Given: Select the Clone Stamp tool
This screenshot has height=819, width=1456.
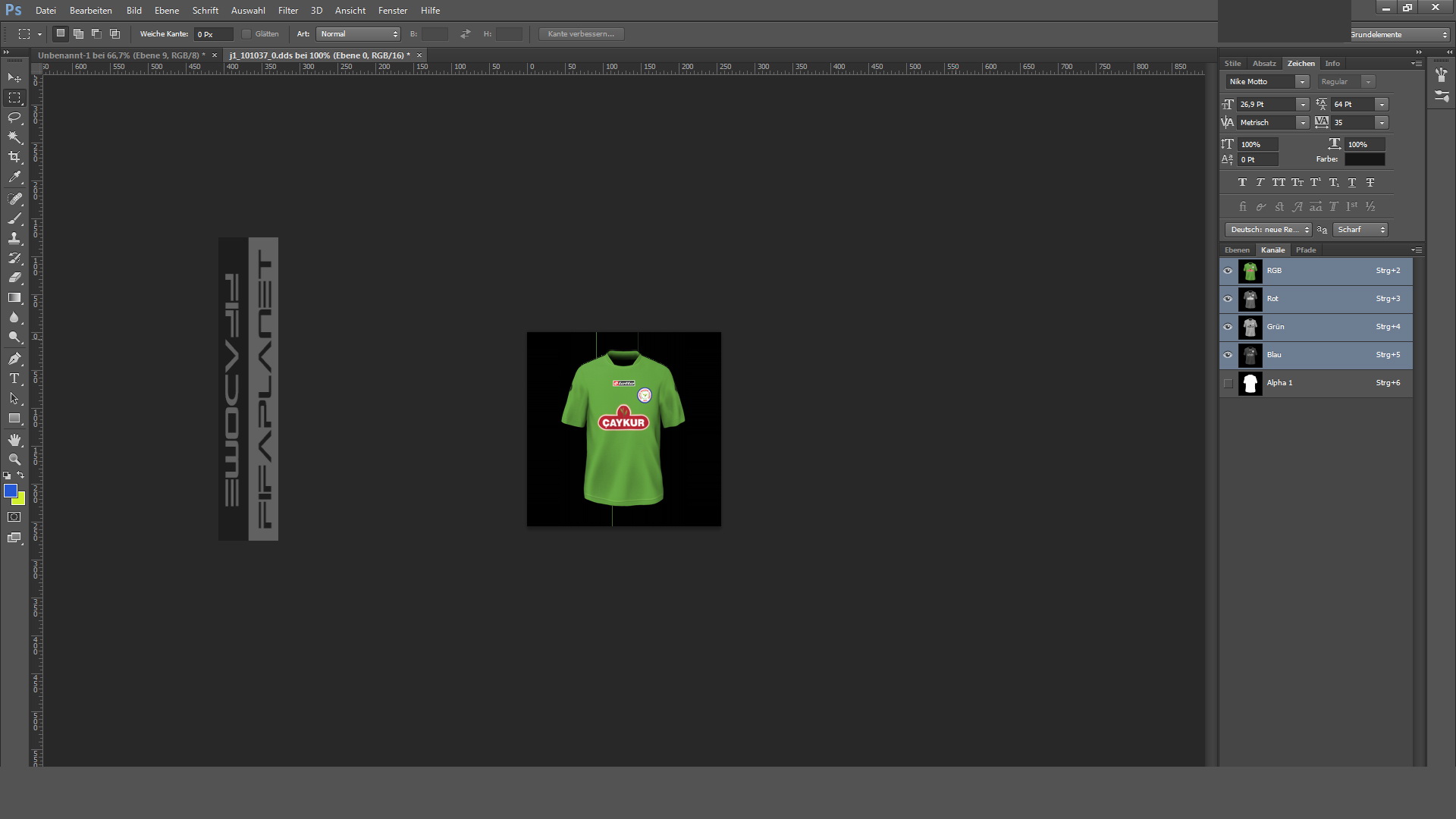Looking at the screenshot, I should point(14,238).
